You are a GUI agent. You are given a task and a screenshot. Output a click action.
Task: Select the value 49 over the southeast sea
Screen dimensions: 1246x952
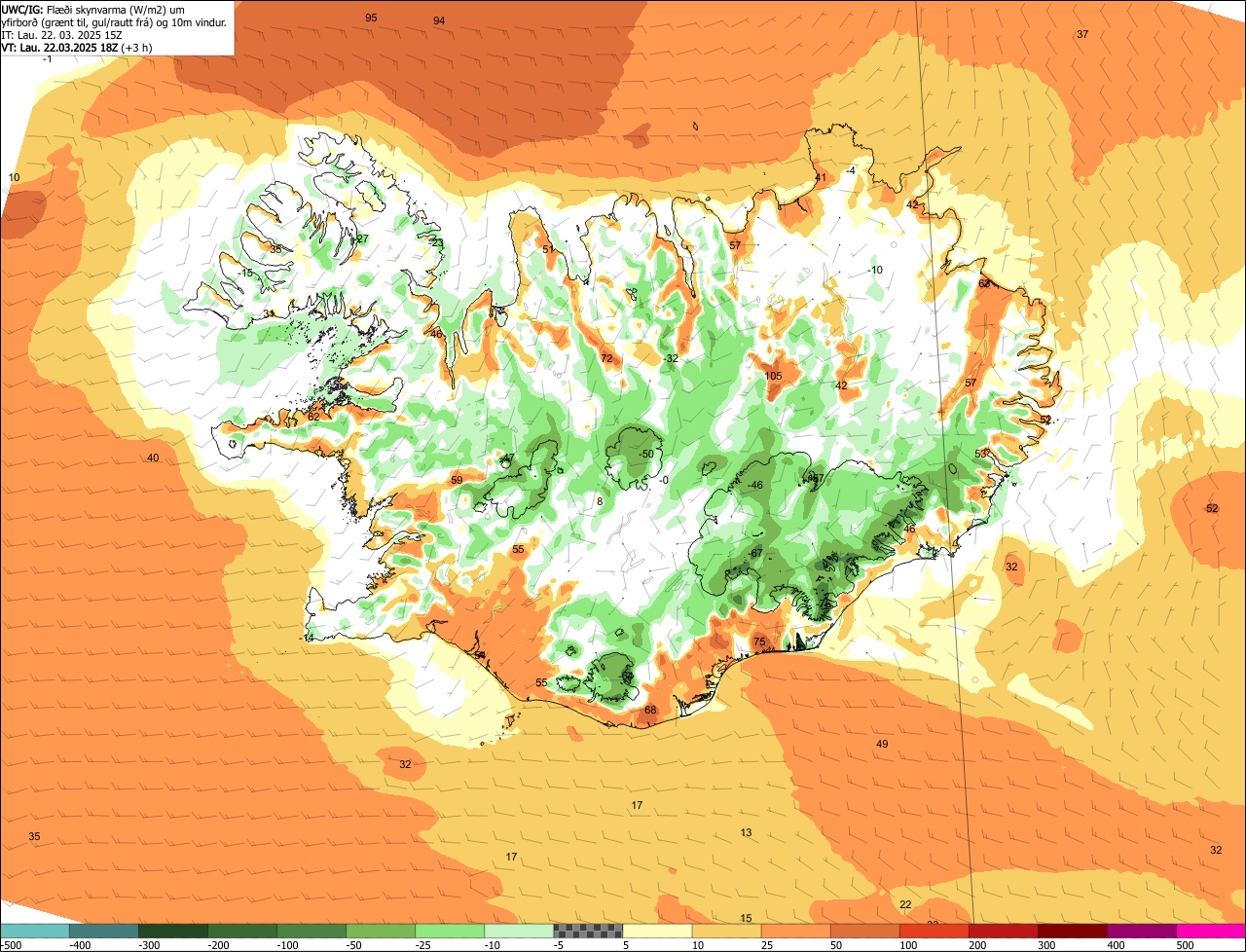tap(882, 744)
